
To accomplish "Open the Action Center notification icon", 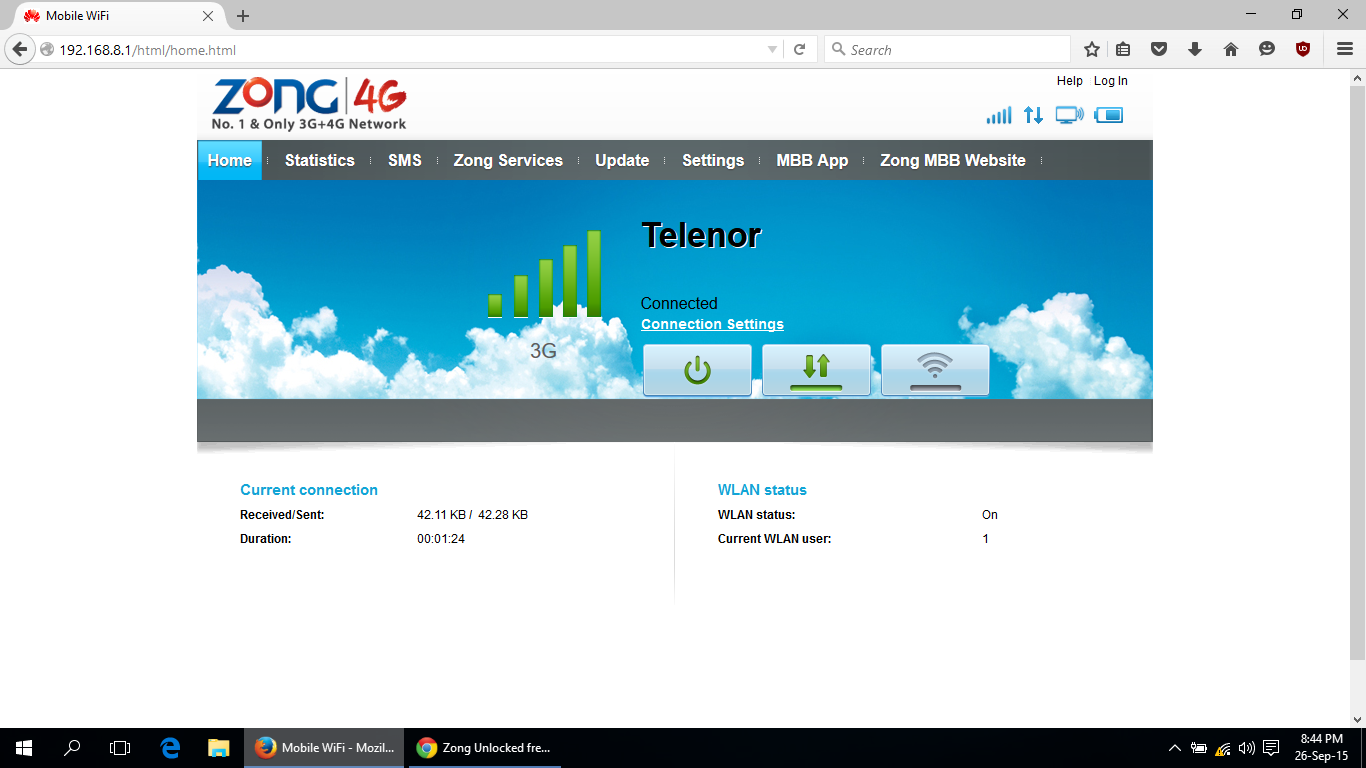I will point(1271,748).
